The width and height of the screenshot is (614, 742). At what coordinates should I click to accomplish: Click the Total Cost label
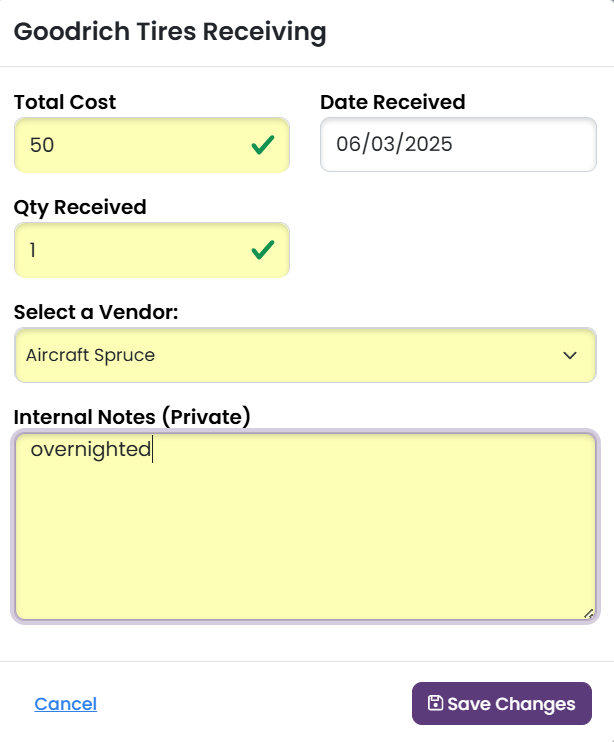click(65, 102)
